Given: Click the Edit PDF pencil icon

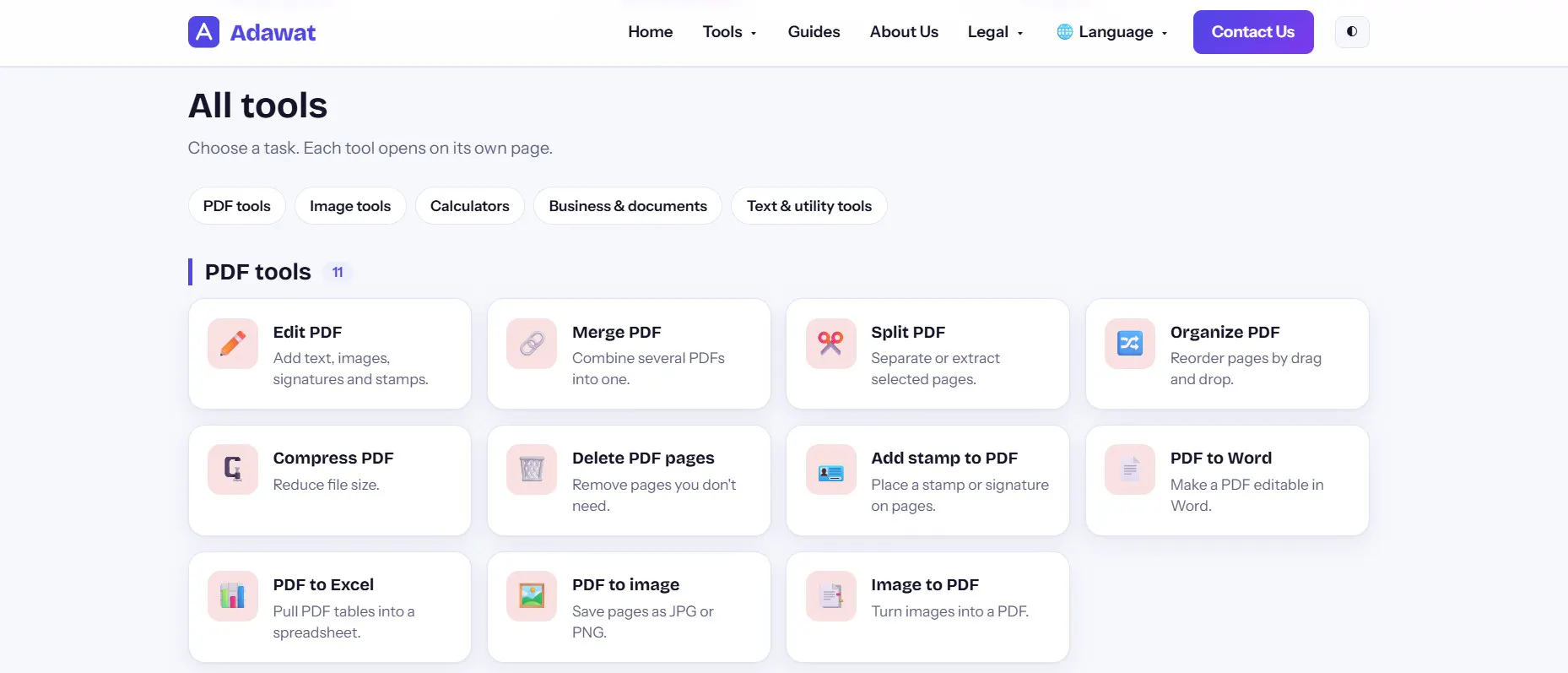Looking at the screenshot, I should click(x=233, y=344).
